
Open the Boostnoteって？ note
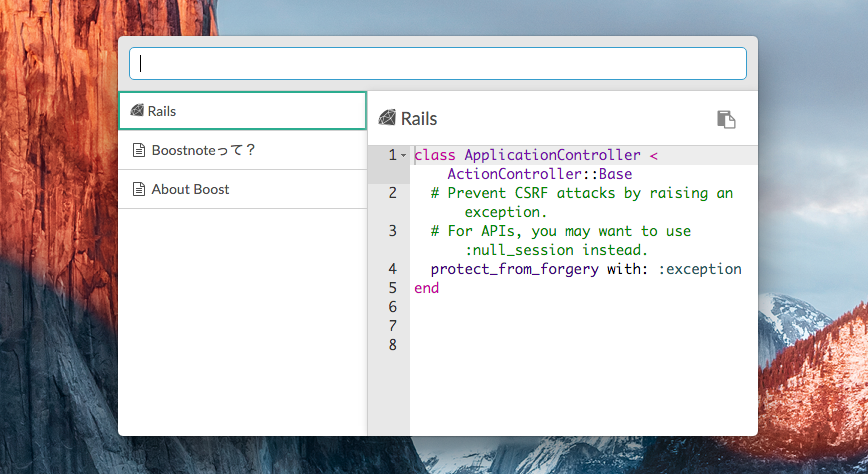click(x=242, y=150)
